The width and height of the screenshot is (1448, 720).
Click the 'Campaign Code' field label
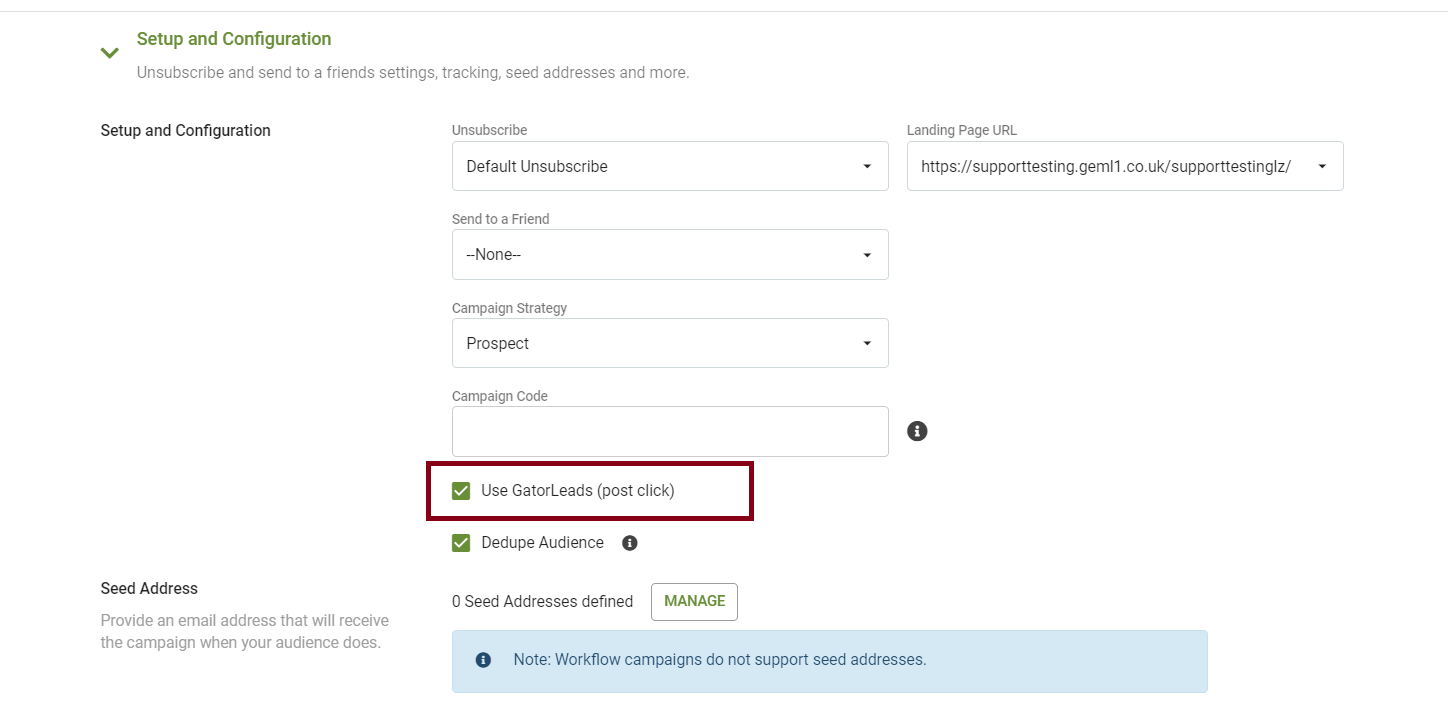coord(500,396)
